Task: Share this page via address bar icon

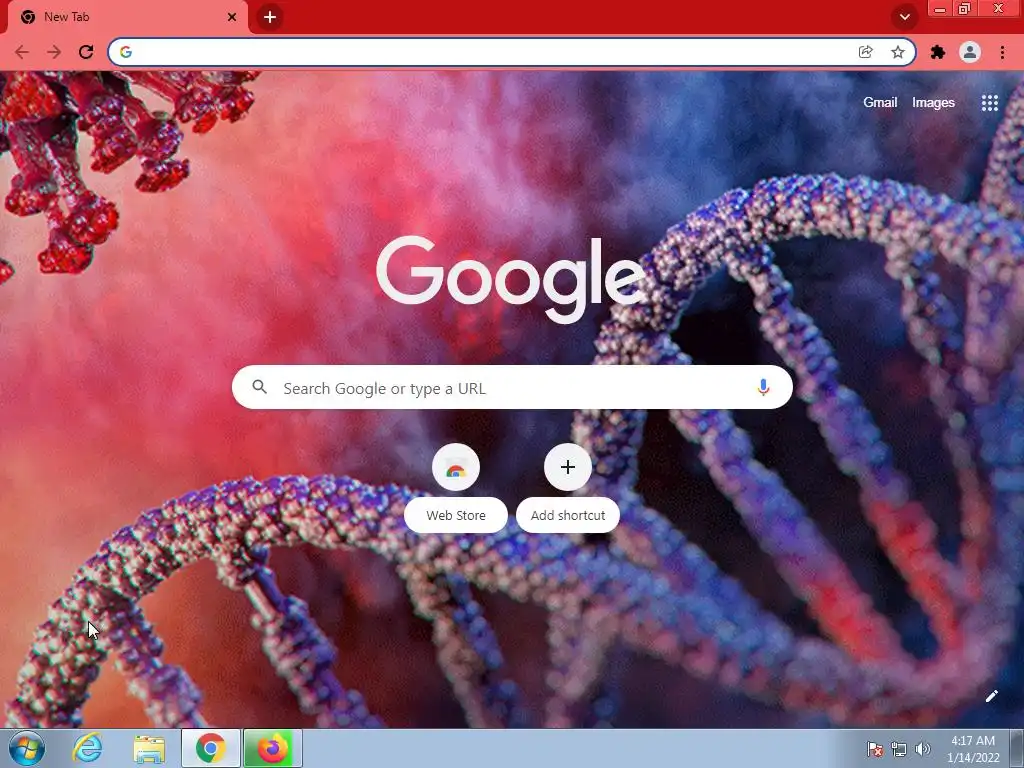Action: (865, 52)
